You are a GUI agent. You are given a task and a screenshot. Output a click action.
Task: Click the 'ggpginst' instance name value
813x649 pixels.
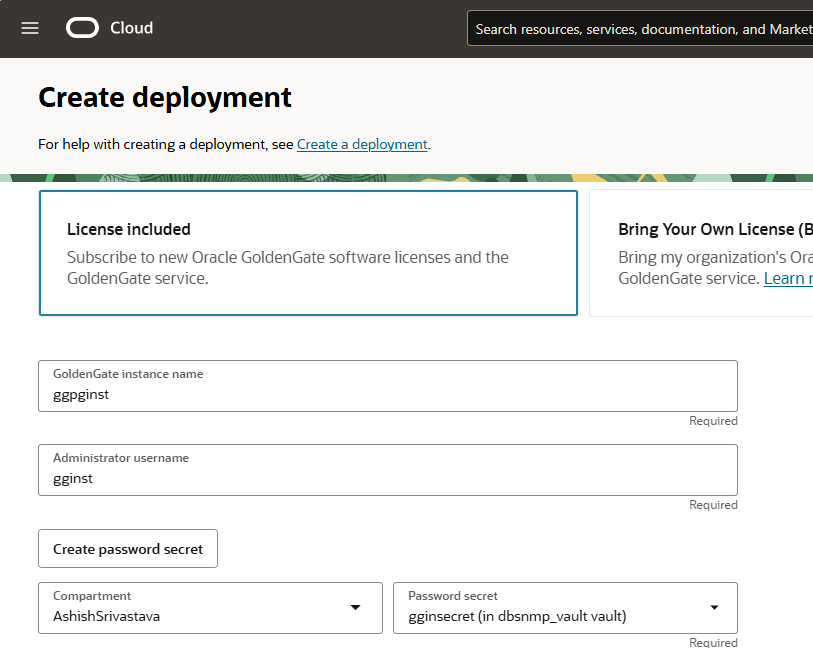[x=81, y=395]
